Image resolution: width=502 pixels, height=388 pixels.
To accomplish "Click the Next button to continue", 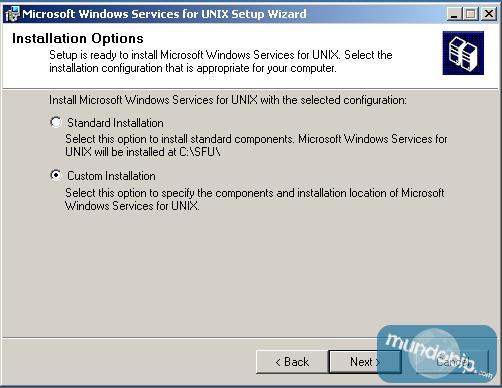I will pyautogui.click(x=365, y=362).
